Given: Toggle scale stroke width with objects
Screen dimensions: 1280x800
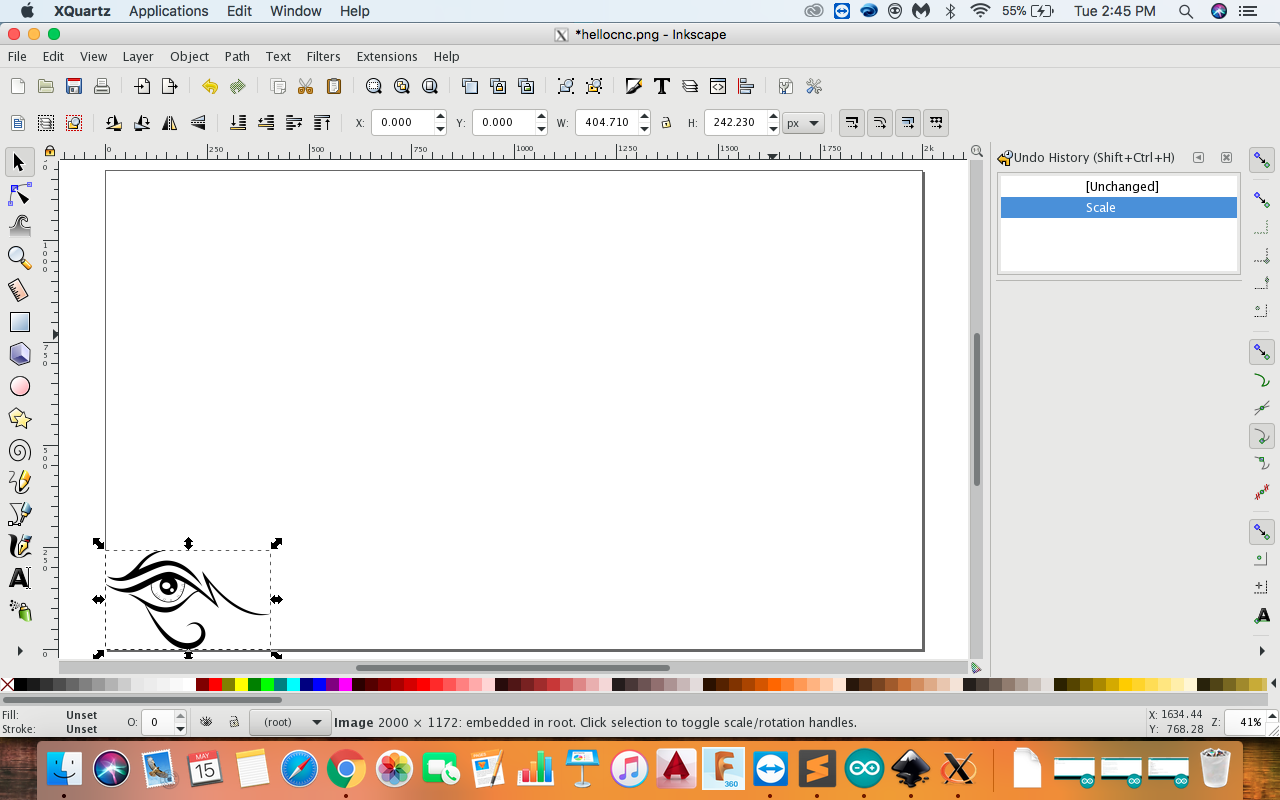Looking at the screenshot, I should coord(851,123).
